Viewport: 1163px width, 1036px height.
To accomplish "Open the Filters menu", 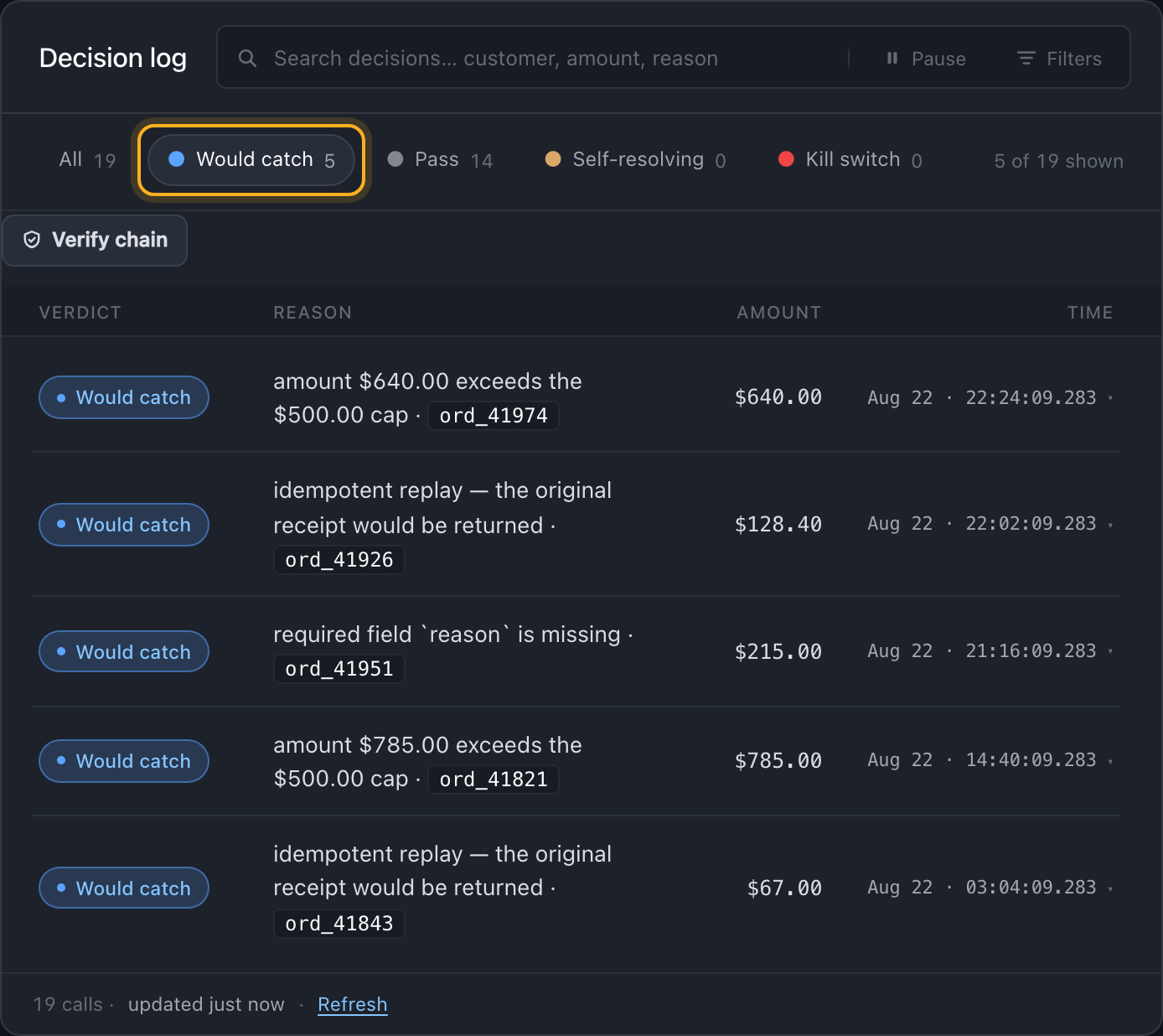I will pos(1059,58).
